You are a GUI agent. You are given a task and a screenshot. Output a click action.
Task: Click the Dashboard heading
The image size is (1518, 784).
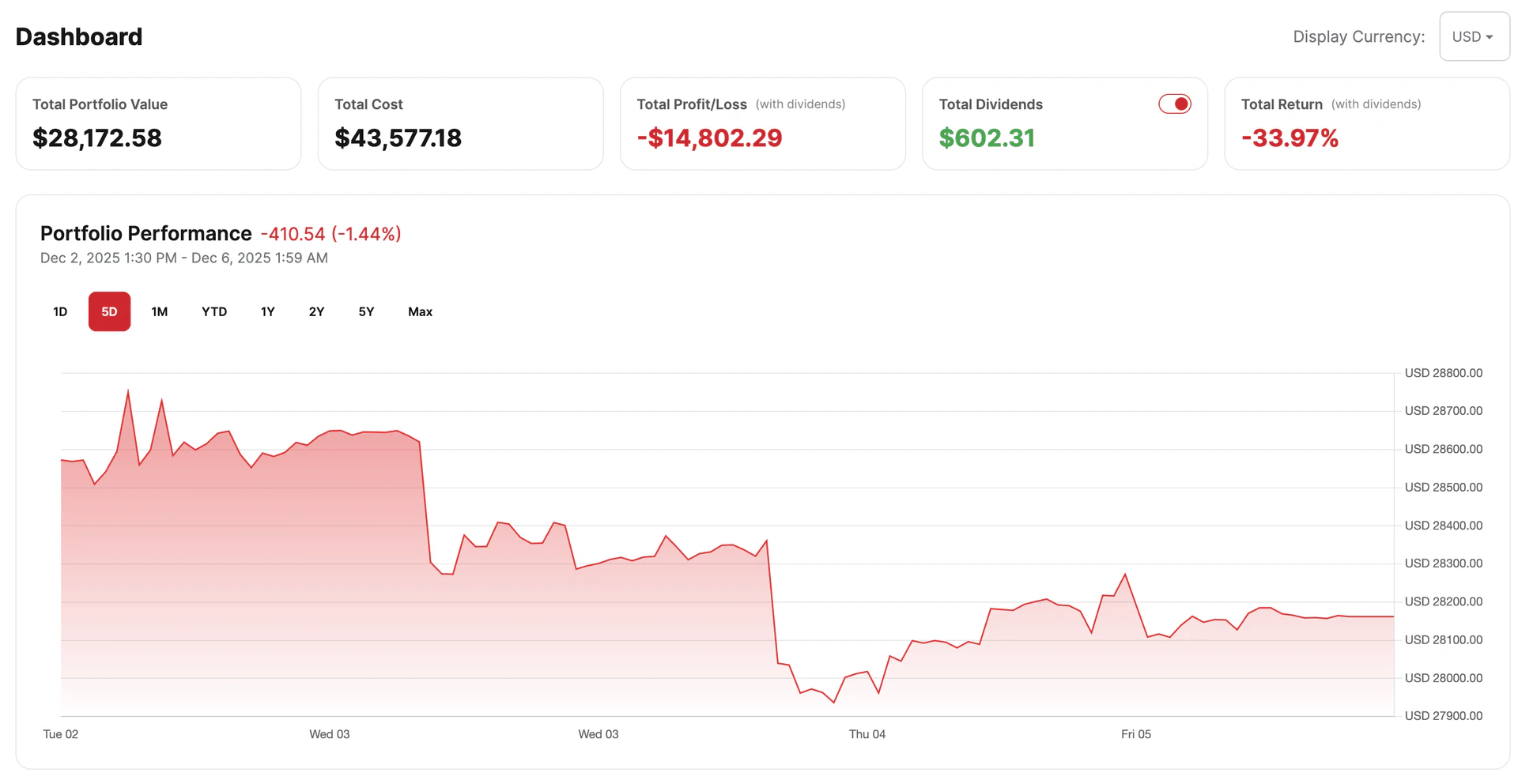(79, 37)
